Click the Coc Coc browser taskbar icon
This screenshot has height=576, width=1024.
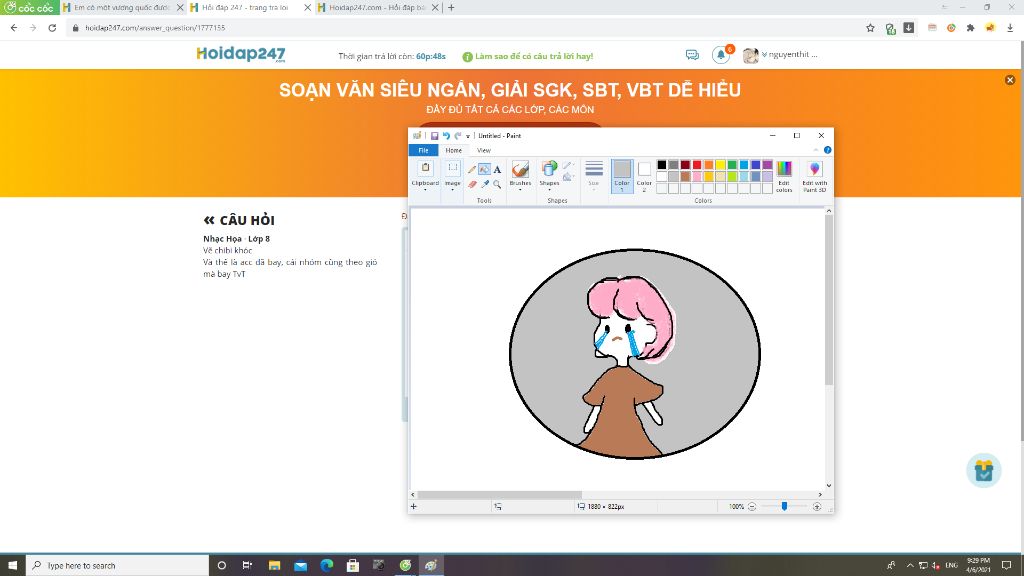405,566
